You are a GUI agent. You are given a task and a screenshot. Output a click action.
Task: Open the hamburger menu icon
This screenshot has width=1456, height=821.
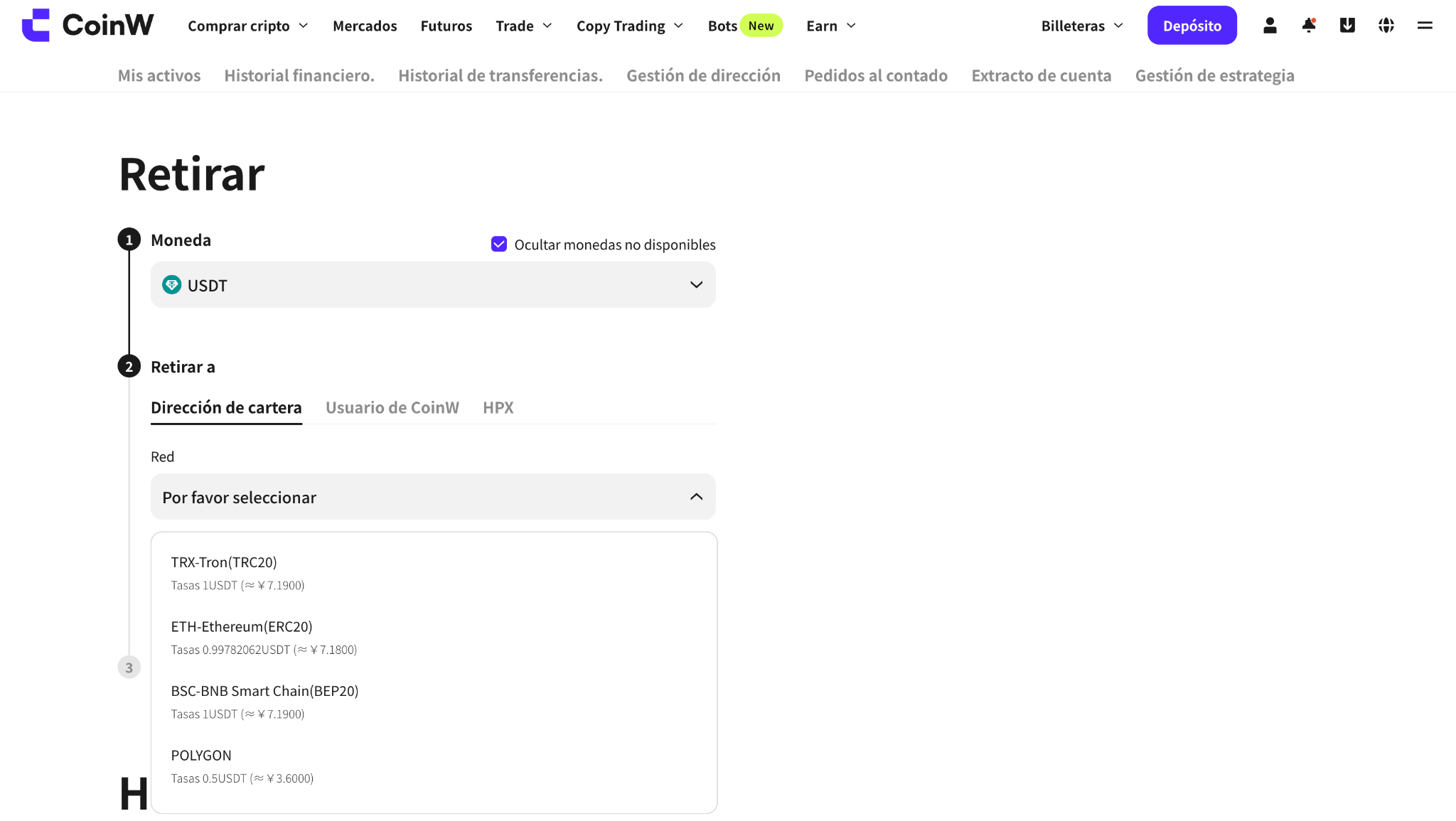[1425, 26]
